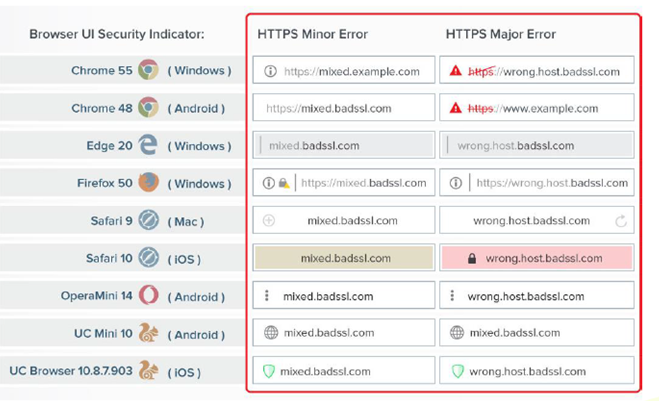Click the HTTPS Minor Error column header
The height and width of the screenshot is (401, 659).
312,34
